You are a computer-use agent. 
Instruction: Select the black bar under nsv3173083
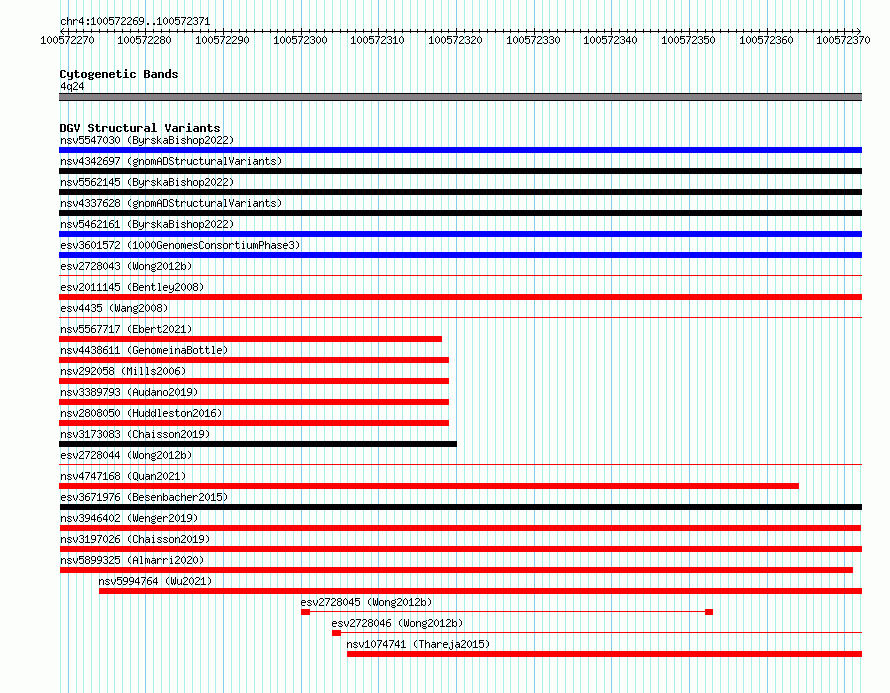(x=258, y=444)
